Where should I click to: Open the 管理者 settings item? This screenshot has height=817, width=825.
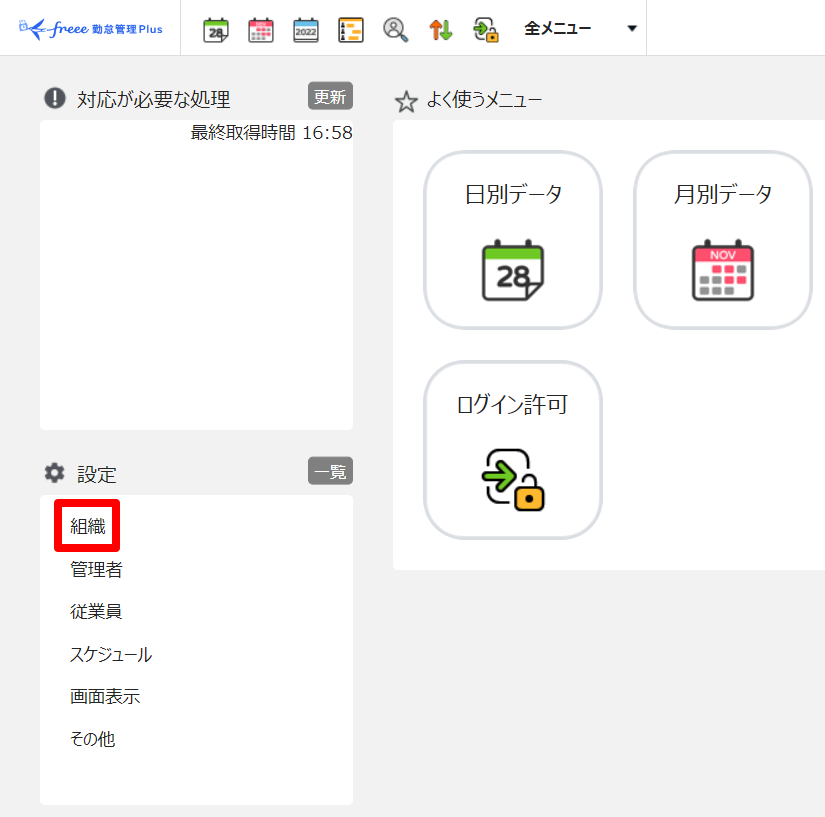96,569
